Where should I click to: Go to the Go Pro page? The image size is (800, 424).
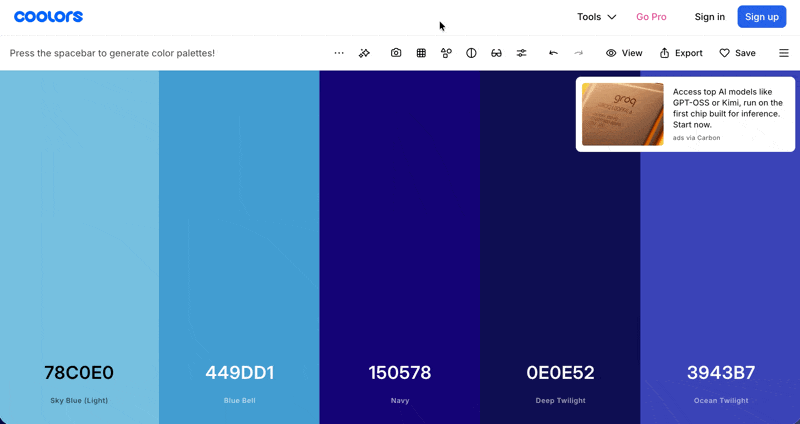(651, 17)
